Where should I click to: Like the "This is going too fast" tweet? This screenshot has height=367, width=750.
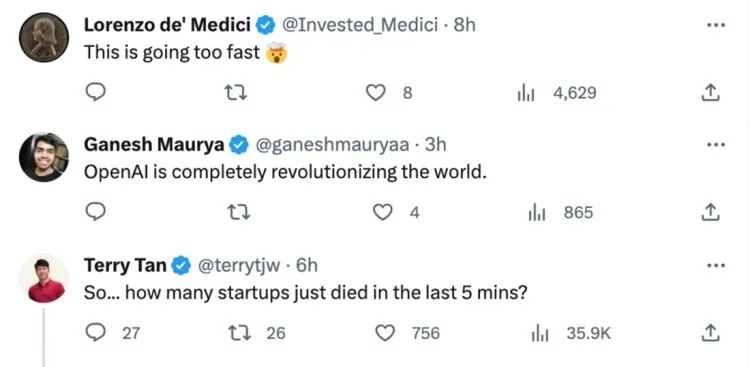coord(376,92)
